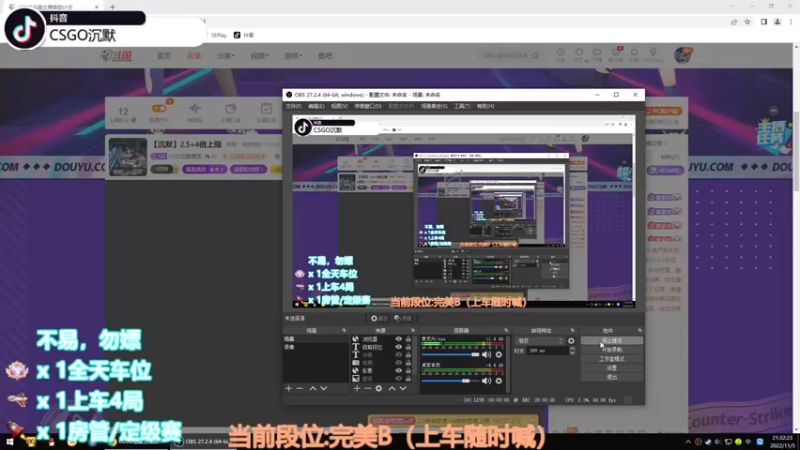The width and height of the screenshot is (800, 450).
Task: Move the source up in the Sources panel
Action: coord(392,389)
